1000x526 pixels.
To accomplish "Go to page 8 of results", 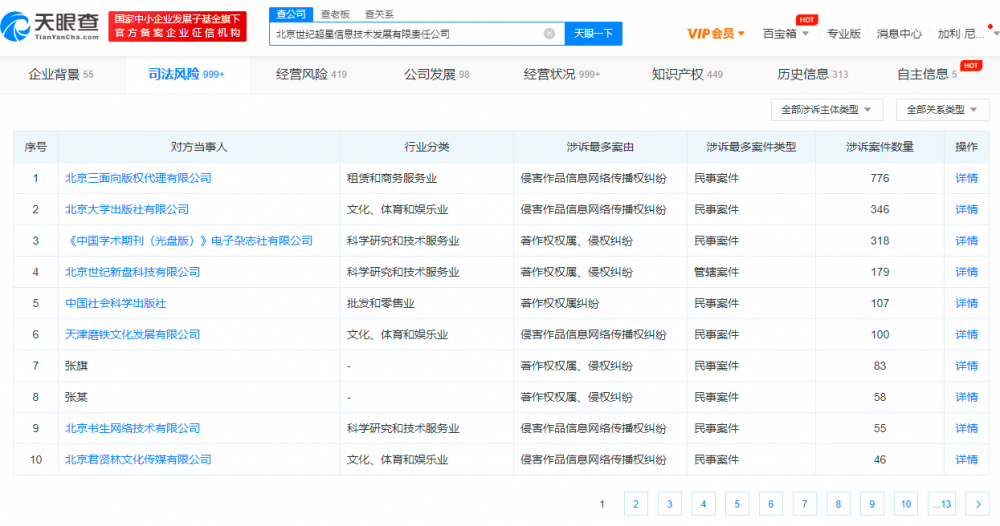I will tap(839, 504).
